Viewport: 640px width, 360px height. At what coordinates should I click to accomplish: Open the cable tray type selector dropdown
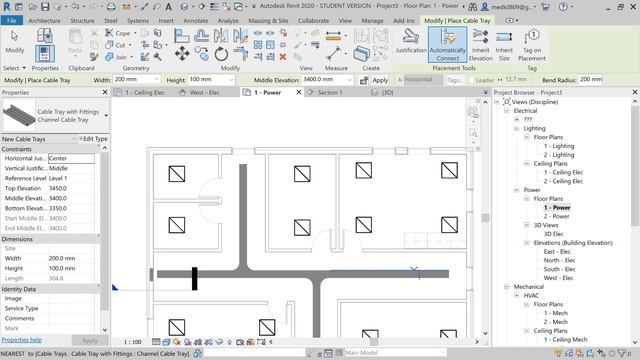106,116
